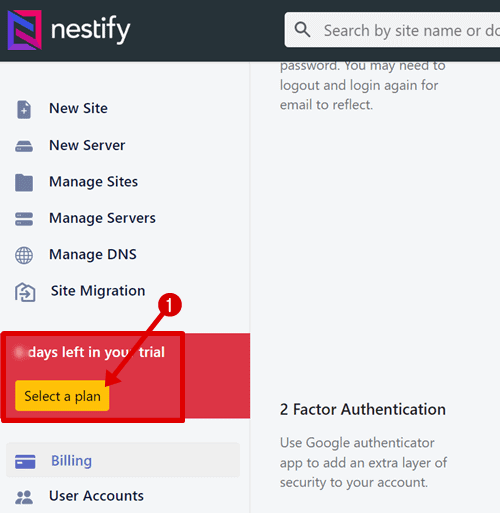Open the New Site menu item
Image resolution: width=500 pixels, height=513 pixels.
pos(78,108)
